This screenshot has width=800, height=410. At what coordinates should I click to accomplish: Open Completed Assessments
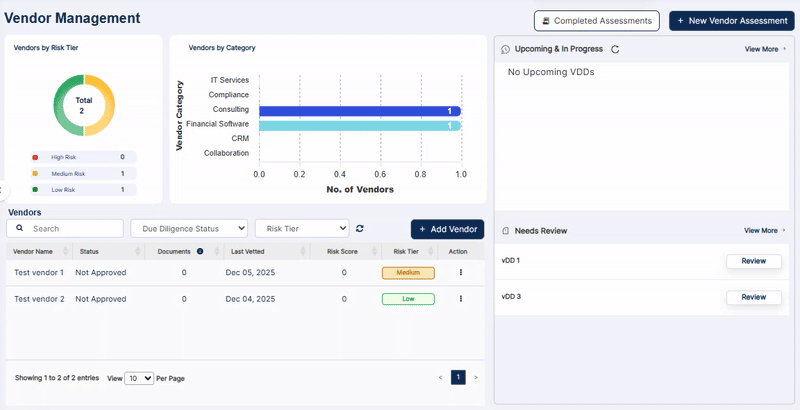(x=597, y=21)
